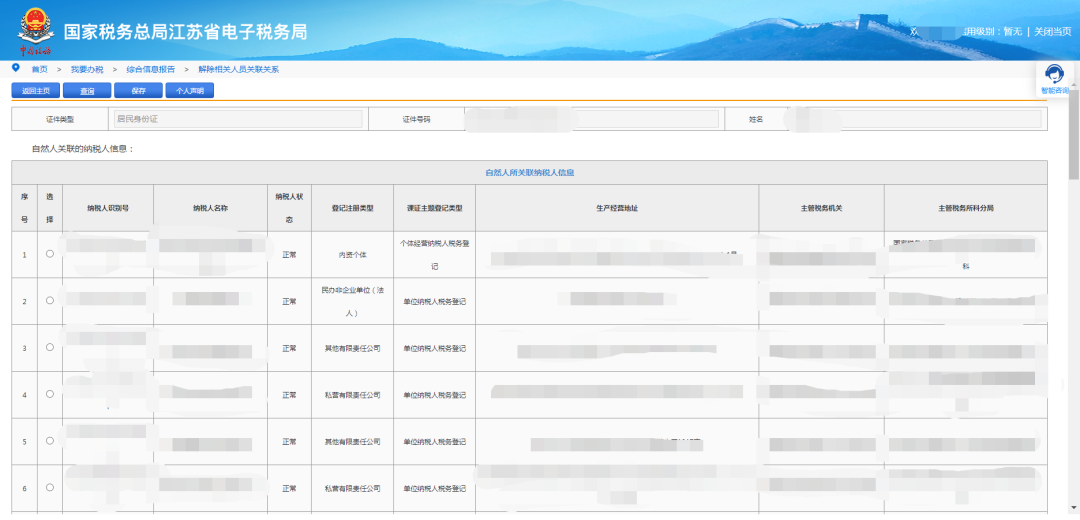Save using the 保存 button
Image resolution: width=1080 pixels, height=520 pixels.
point(138,91)
